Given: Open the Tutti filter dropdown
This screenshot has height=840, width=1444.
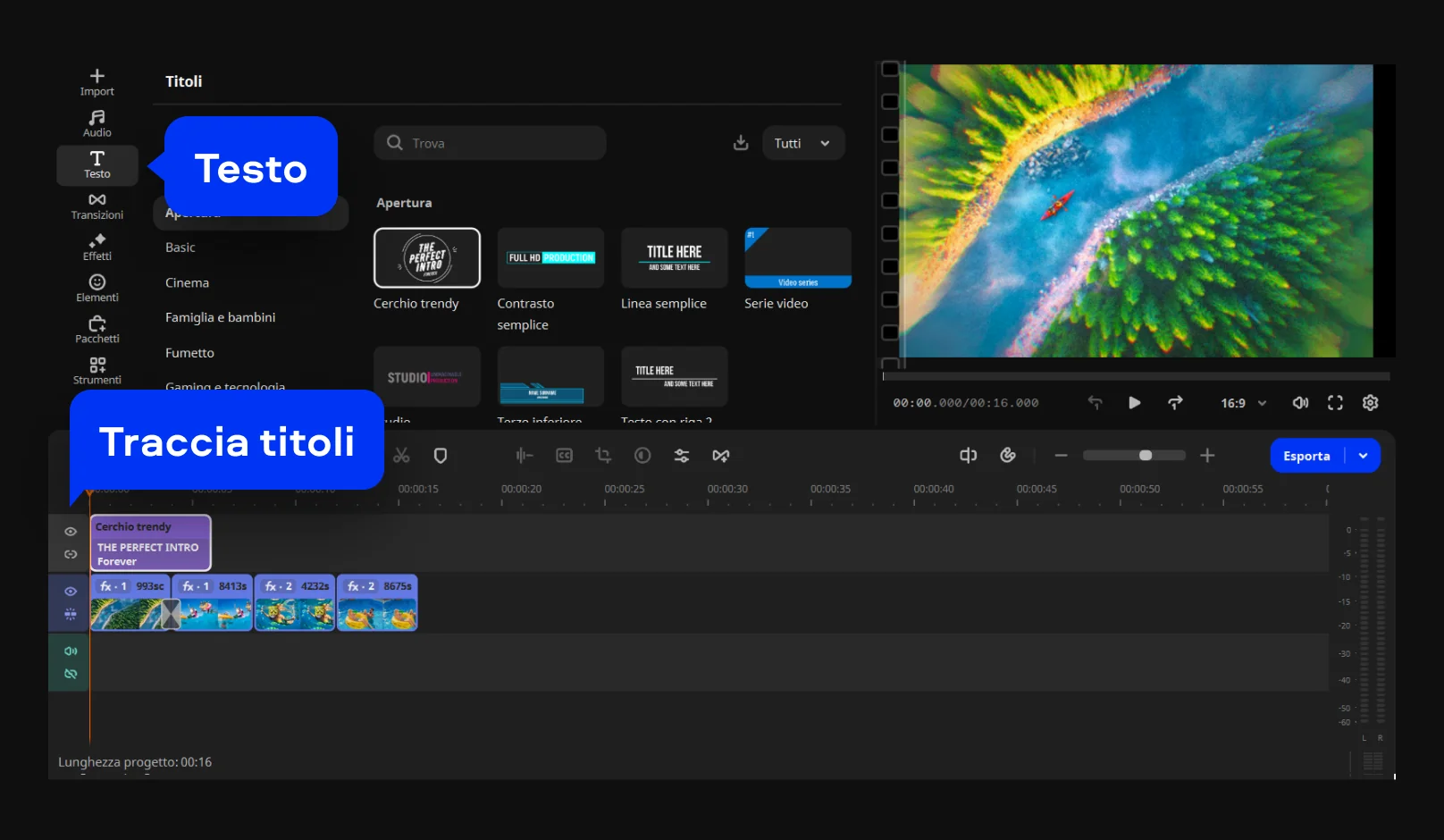Looking at the screenshot, I should (x=802, y=143).
